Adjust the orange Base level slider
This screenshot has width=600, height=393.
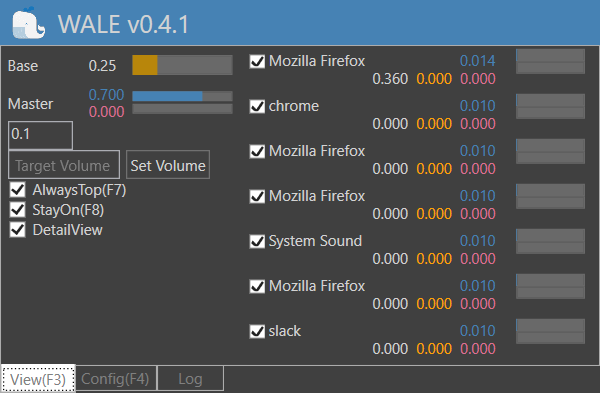tap(182, 65)
